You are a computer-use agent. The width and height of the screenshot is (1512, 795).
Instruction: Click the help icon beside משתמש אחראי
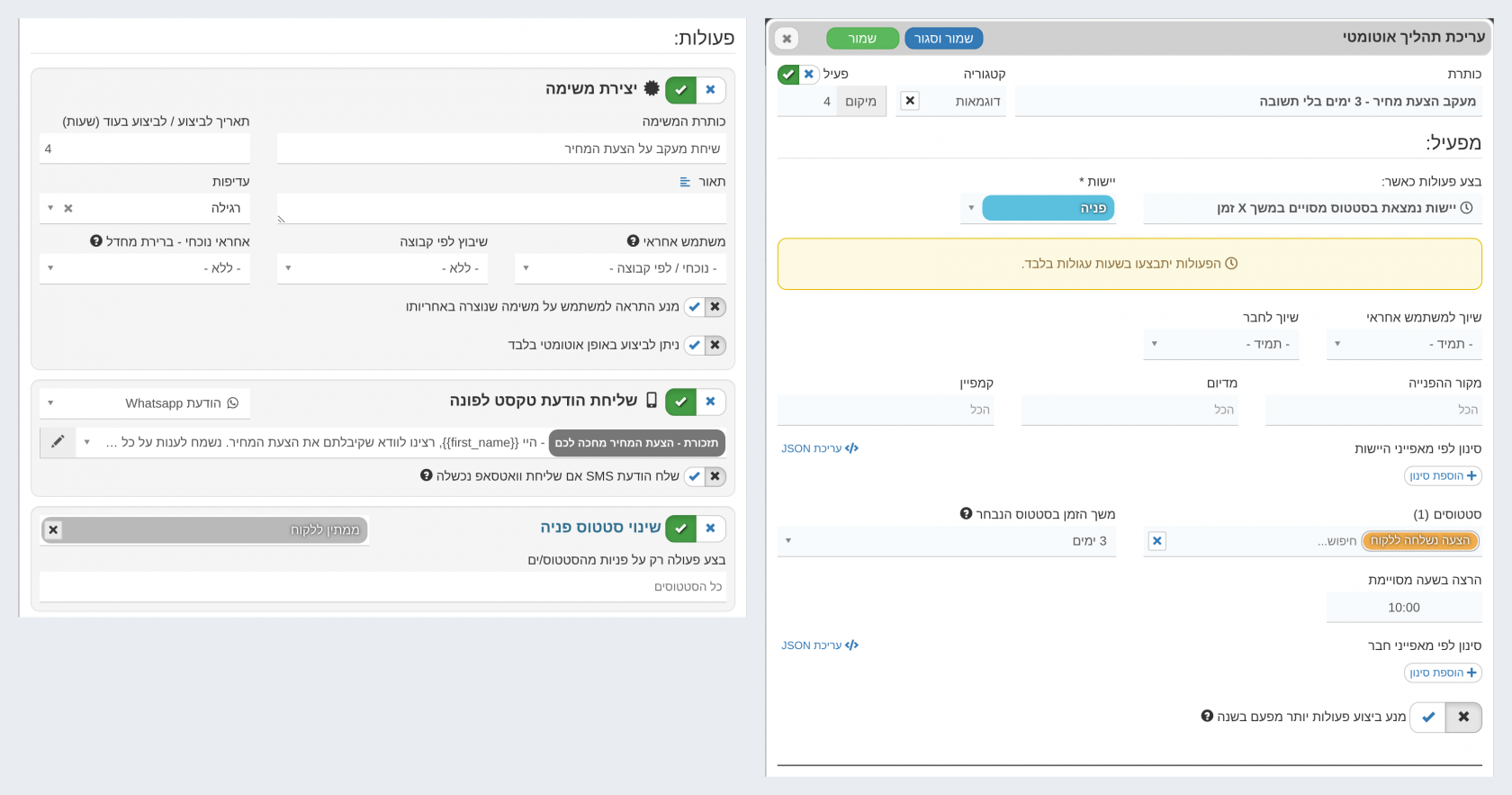point(633,240)
